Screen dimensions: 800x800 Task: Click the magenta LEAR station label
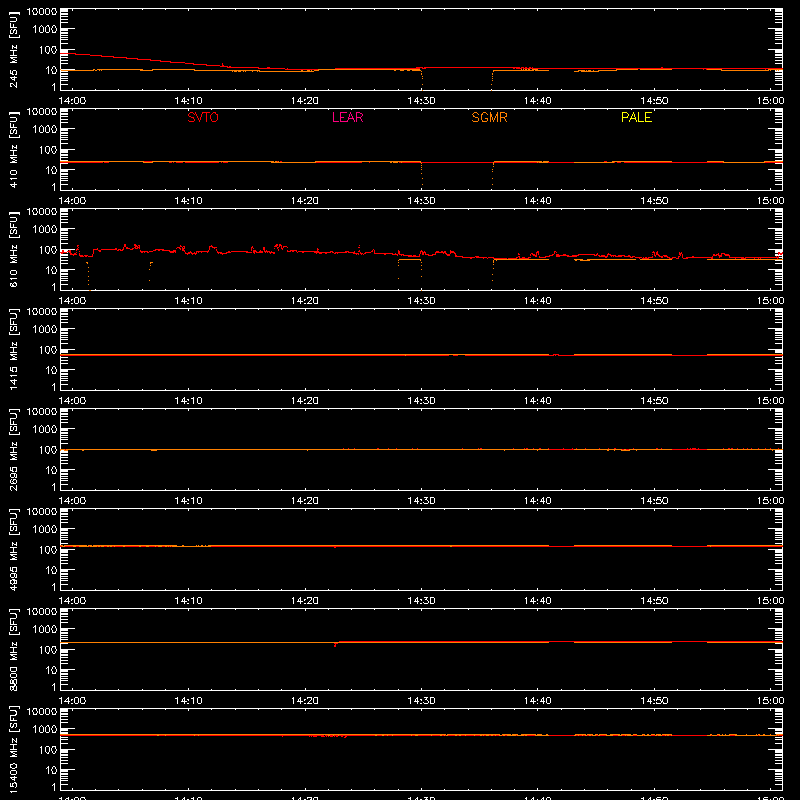point(347,117)
